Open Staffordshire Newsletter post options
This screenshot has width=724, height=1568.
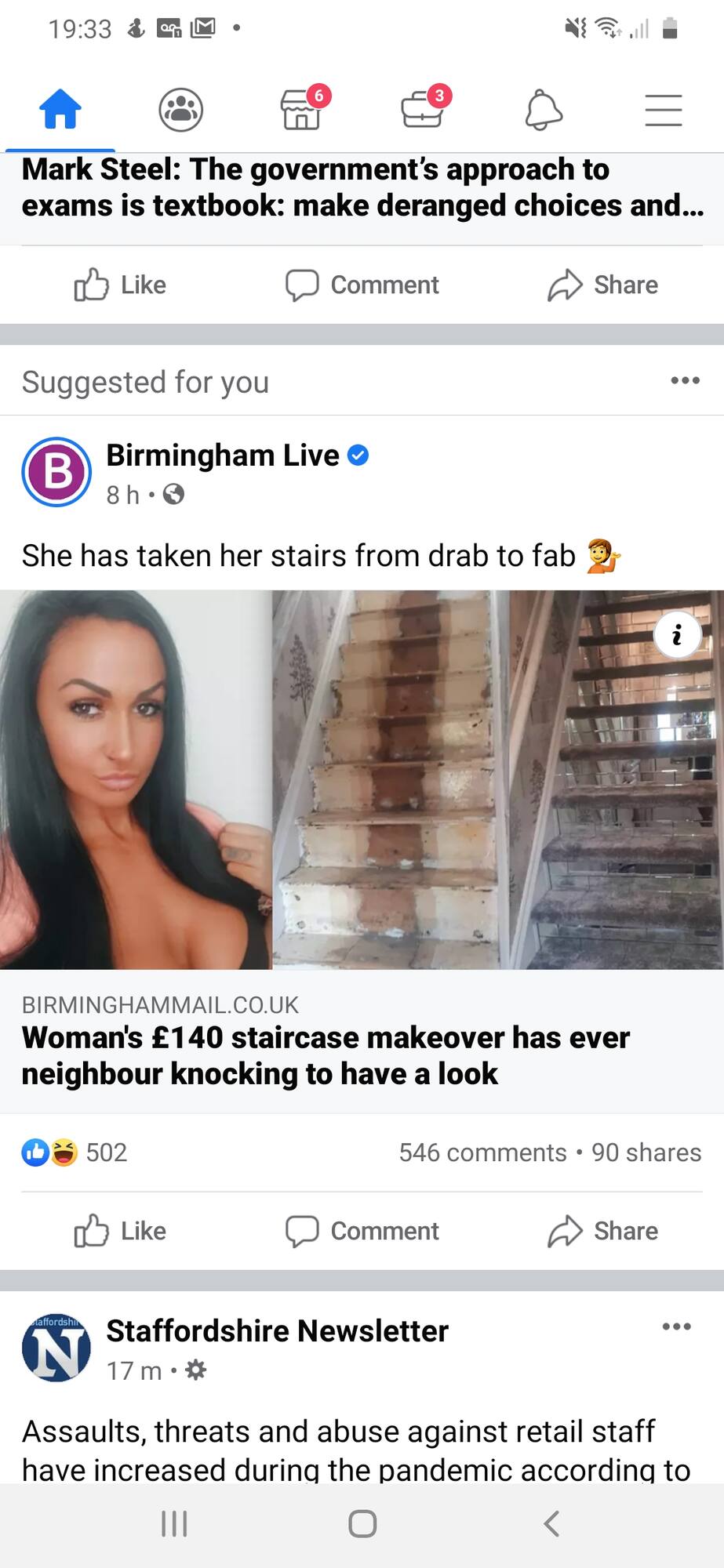click(676, 1327)
